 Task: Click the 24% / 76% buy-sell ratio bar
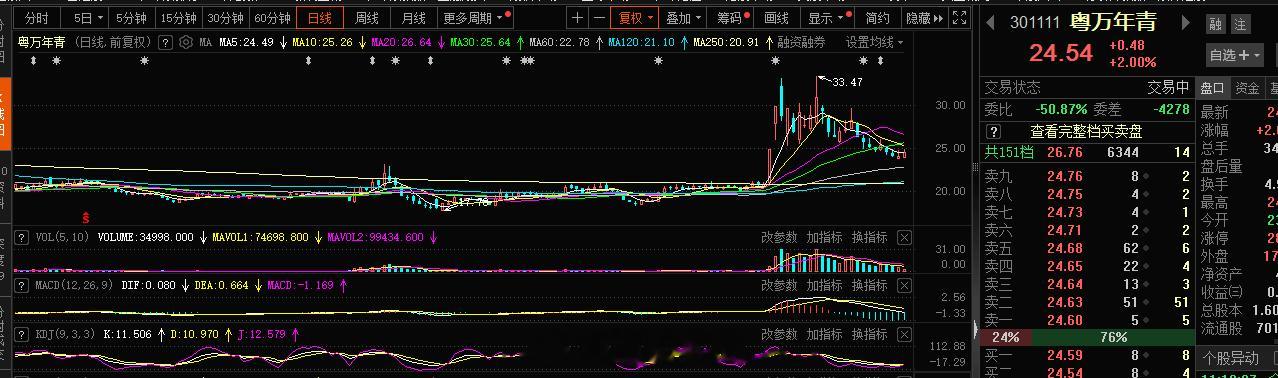(1087, 337)
